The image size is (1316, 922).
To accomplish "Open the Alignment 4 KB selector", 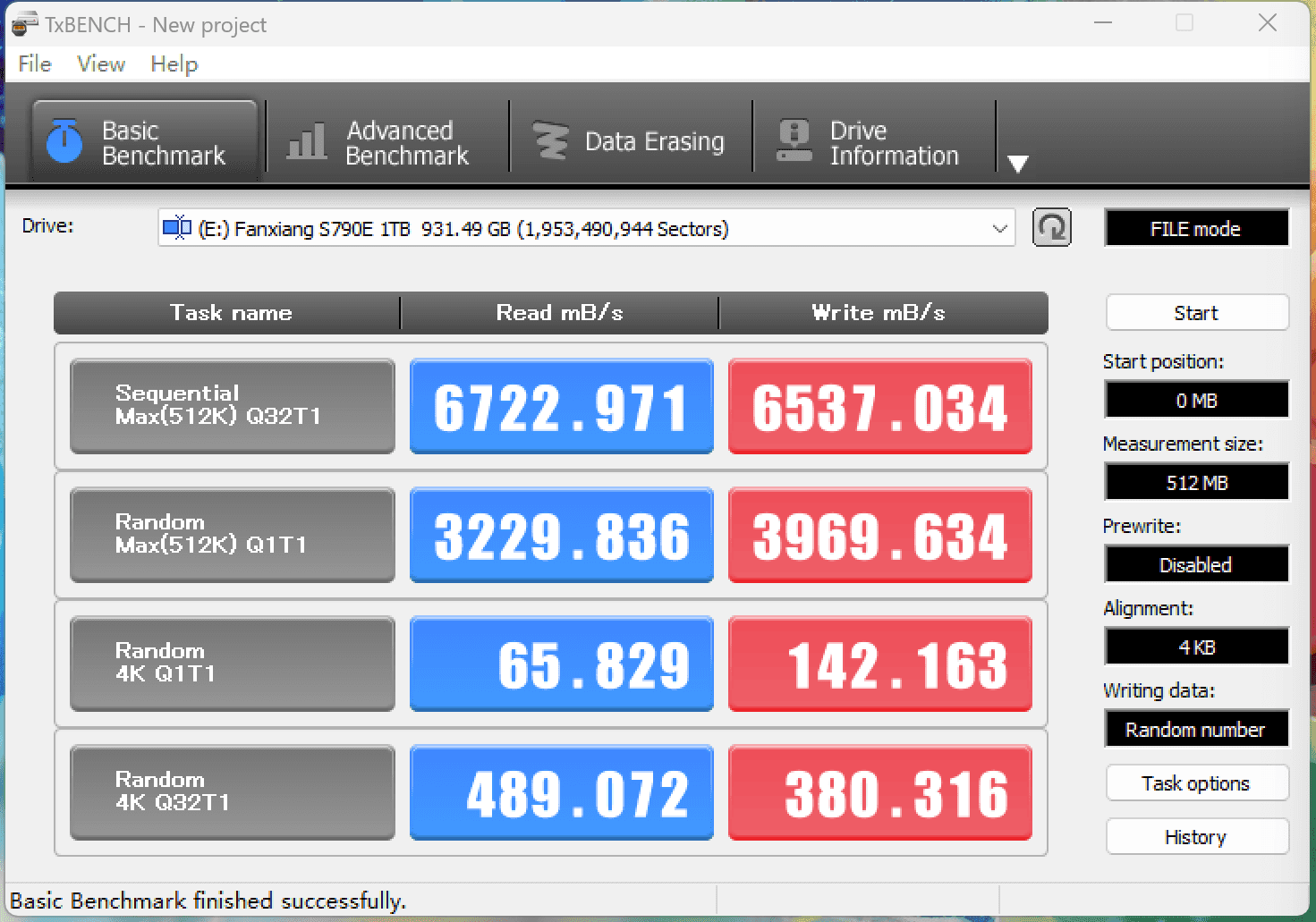I will pyautogui.click(x=1196, y=647).
